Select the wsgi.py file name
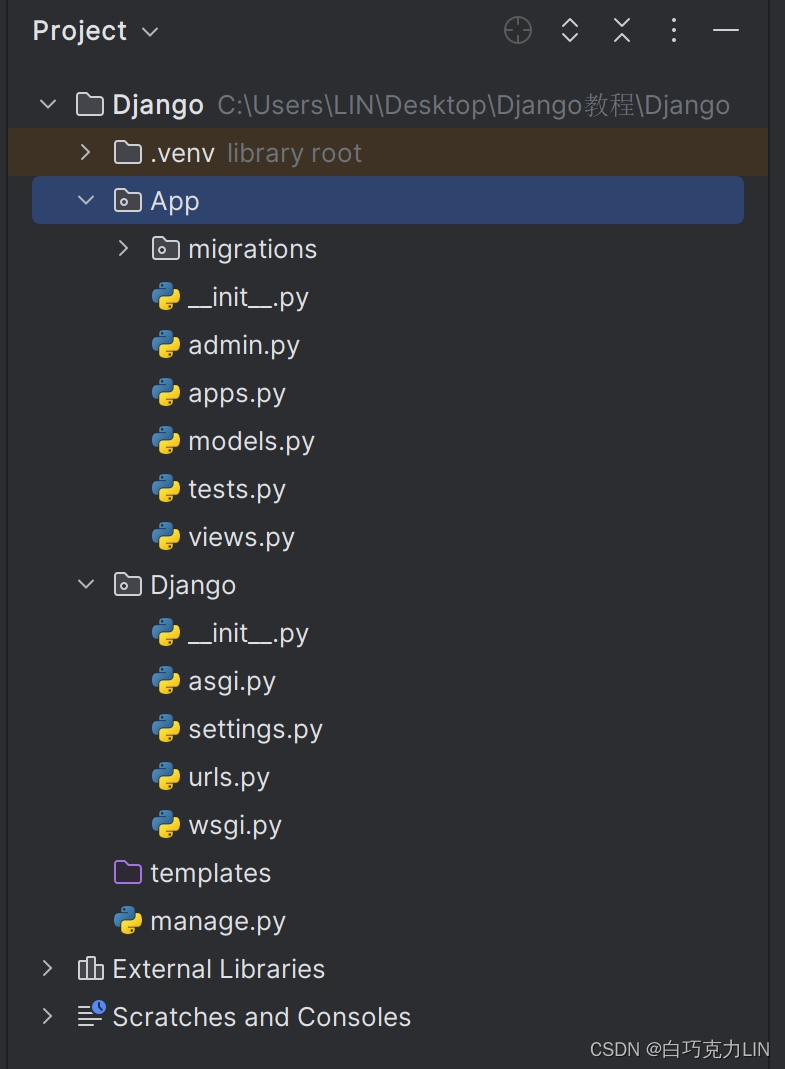 235,826
